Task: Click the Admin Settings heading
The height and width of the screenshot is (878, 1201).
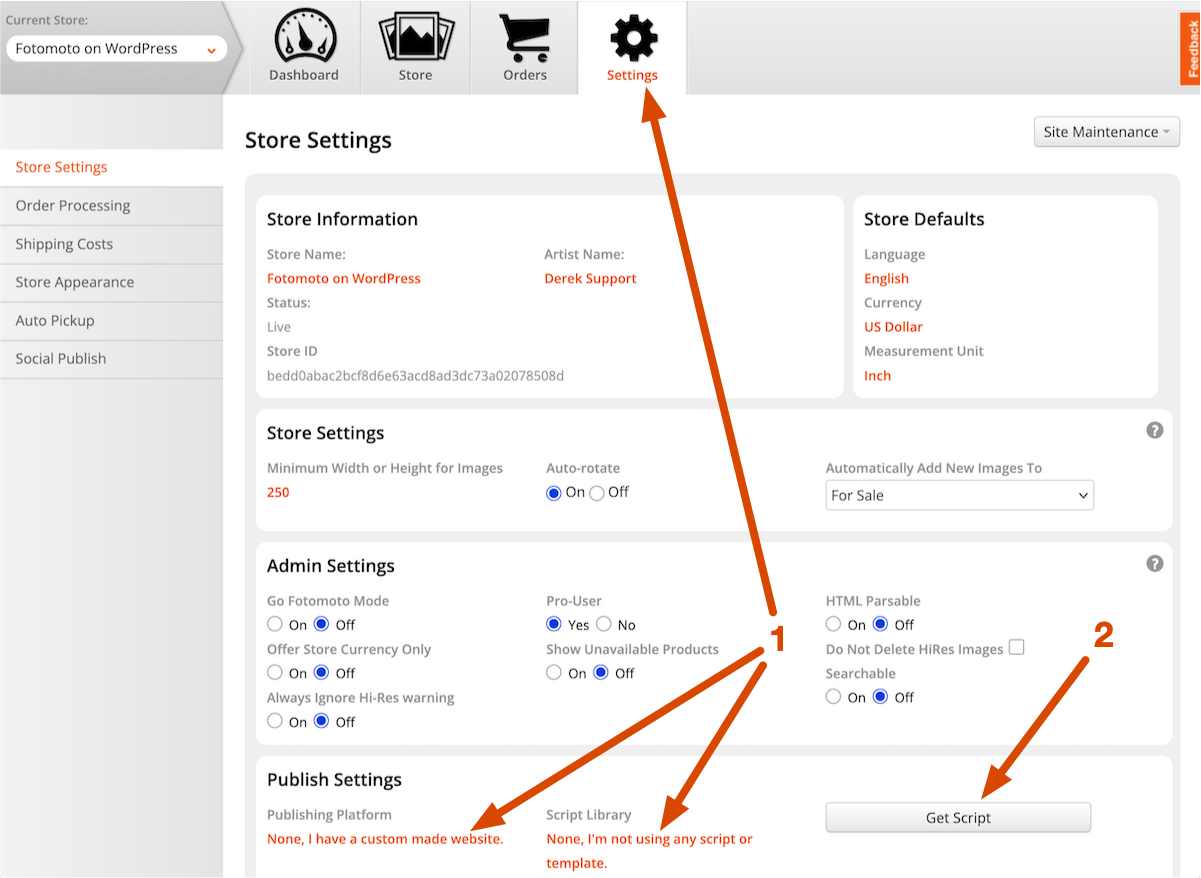Action: 331,566
